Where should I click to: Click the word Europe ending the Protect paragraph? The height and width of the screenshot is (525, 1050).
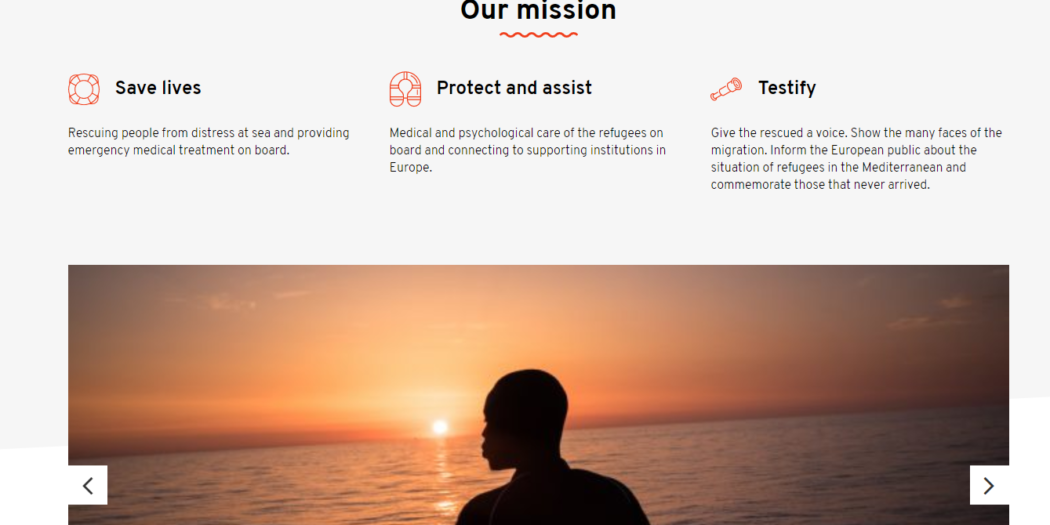[x=410, y=168]
